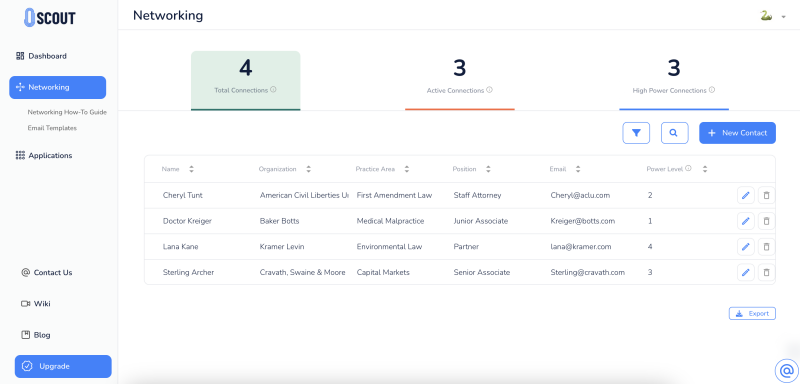Open the chat widget at-sign icon
This screenshot has height=384, width=800.
tap(786, 371)
